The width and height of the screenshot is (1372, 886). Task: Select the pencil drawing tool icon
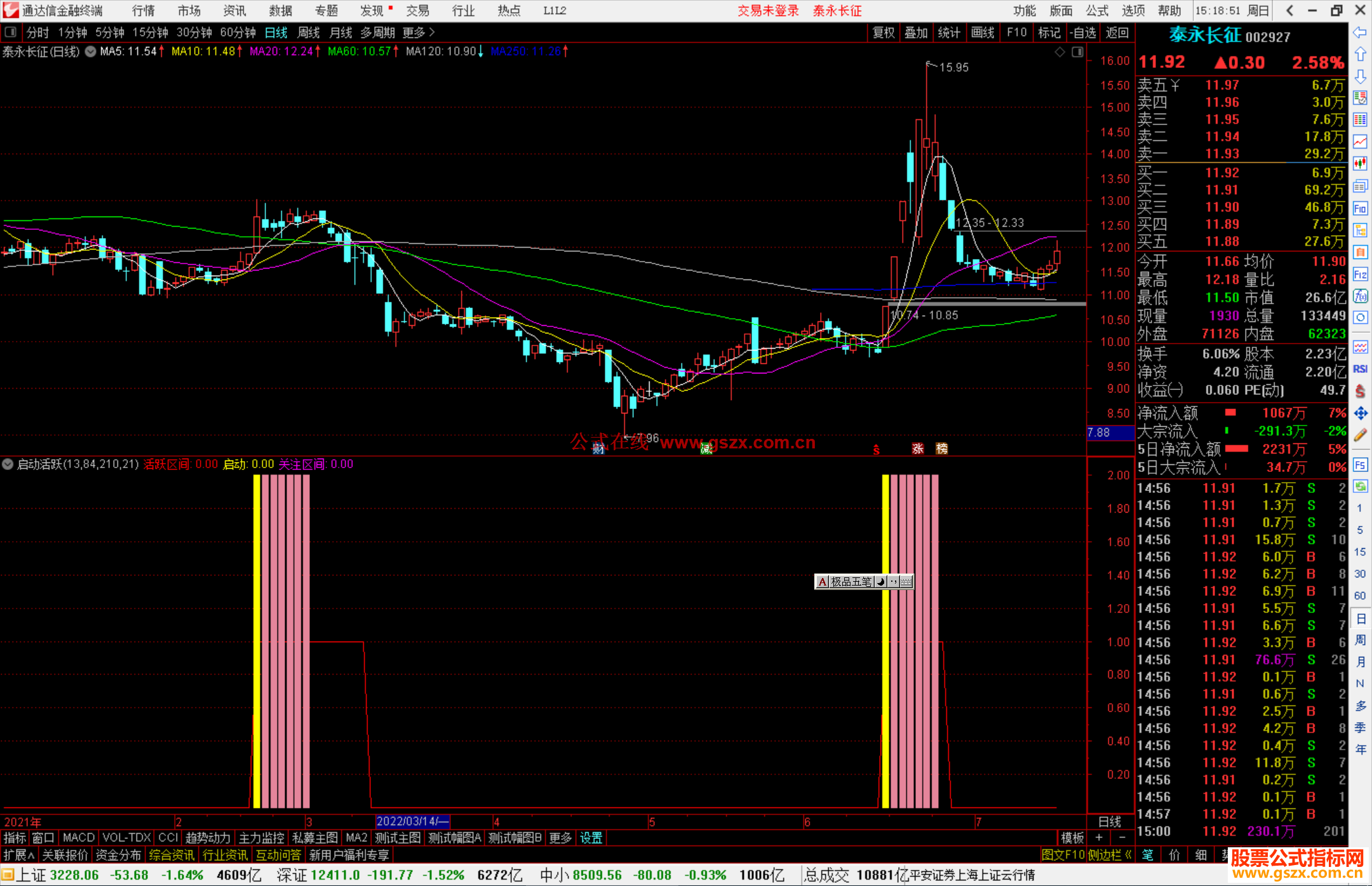point(1360,435)
